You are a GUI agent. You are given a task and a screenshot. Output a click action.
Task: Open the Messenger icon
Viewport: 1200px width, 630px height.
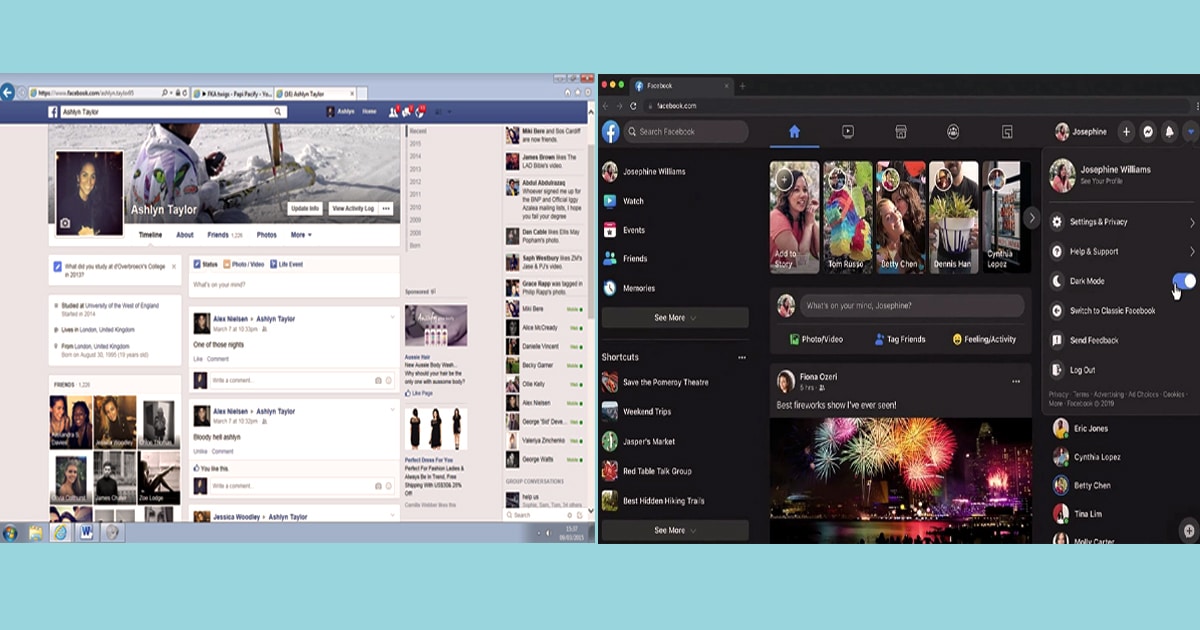(1148, 131)
